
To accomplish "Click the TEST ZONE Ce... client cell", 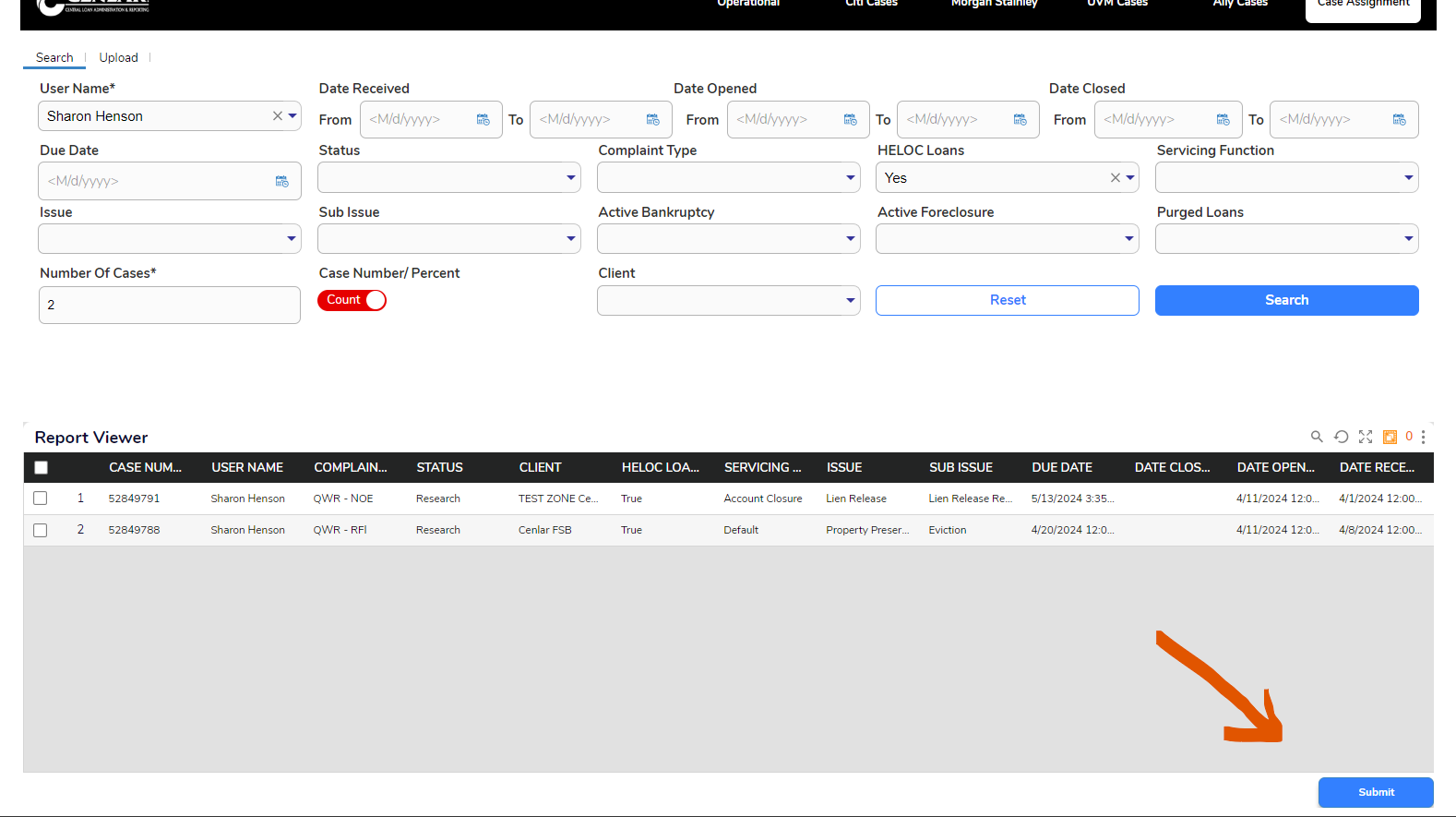I will [x=558, y=499].
